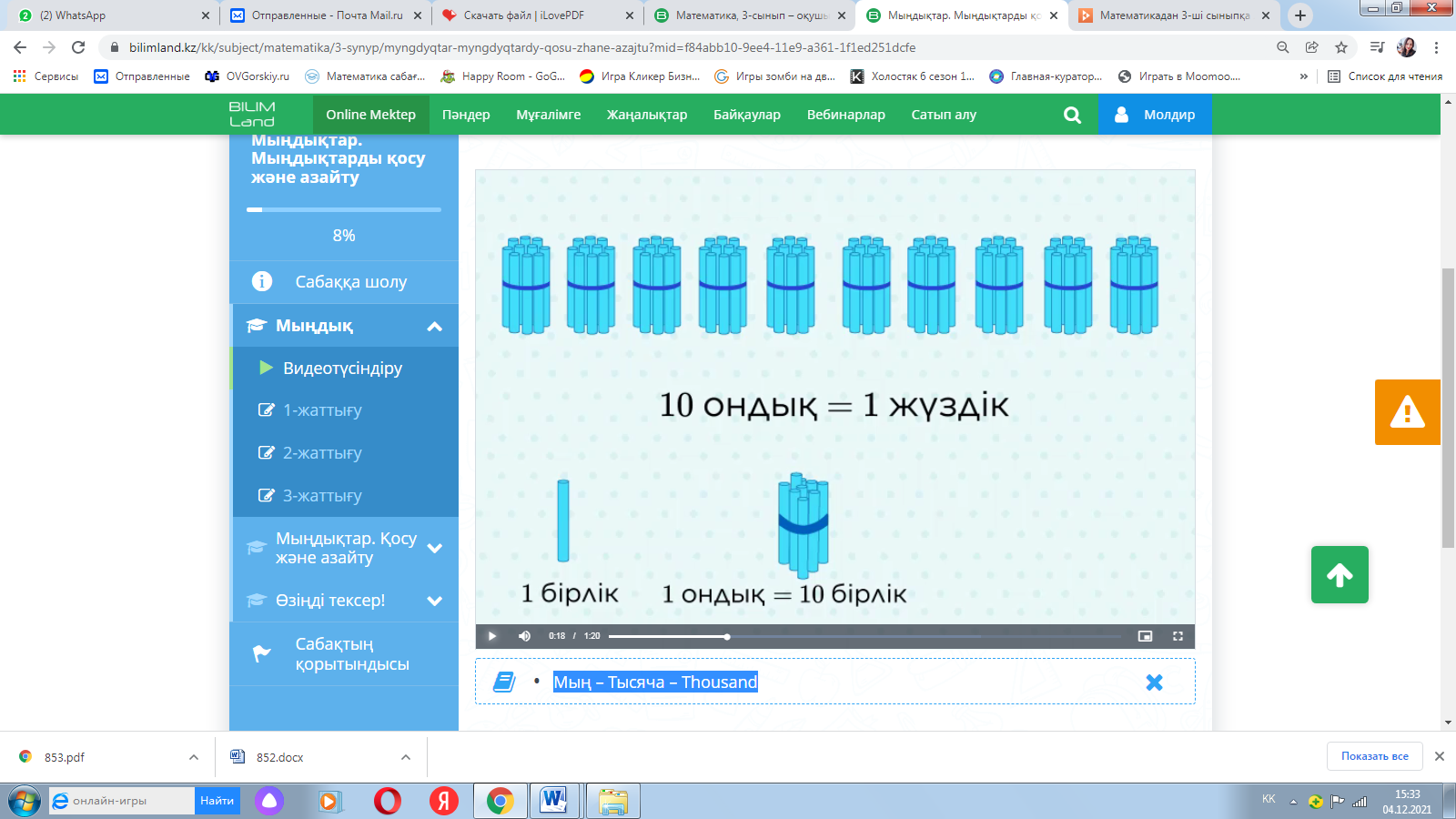Click the green scroll-to-top arrow button
Image resolution: width=1456 pixels, height=819 pixels.
tap(1340, 574)
